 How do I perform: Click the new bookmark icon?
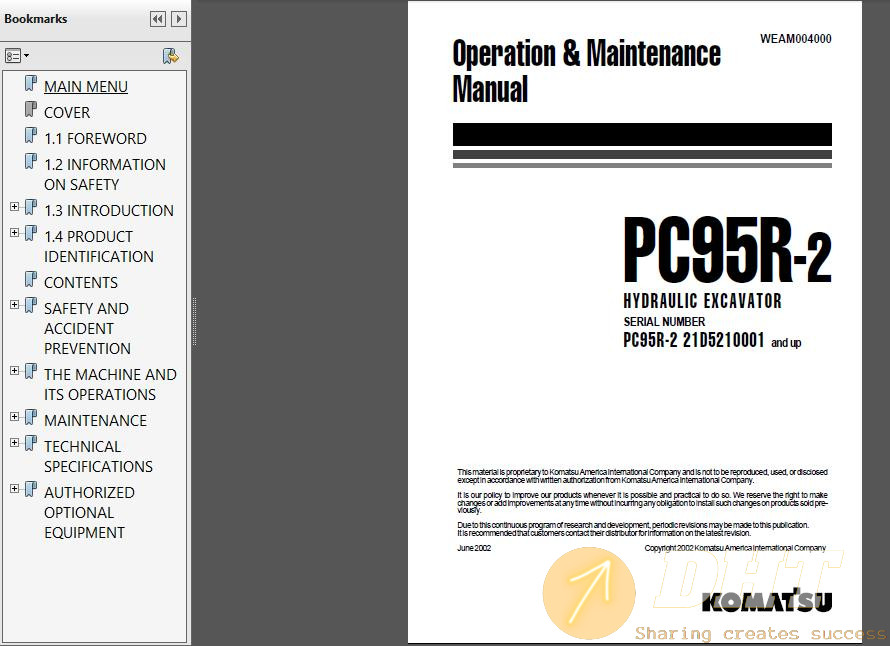pos(170,56)
